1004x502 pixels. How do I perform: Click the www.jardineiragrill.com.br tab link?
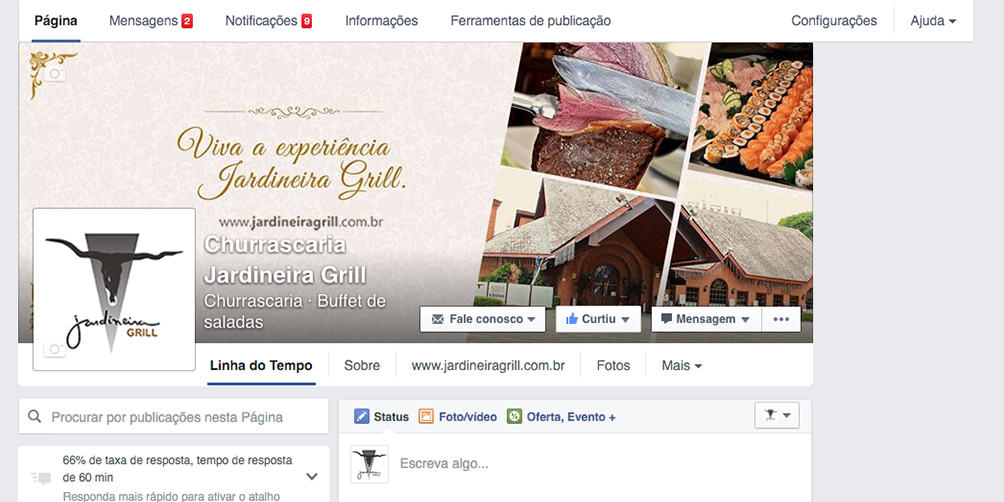(488, 366)
